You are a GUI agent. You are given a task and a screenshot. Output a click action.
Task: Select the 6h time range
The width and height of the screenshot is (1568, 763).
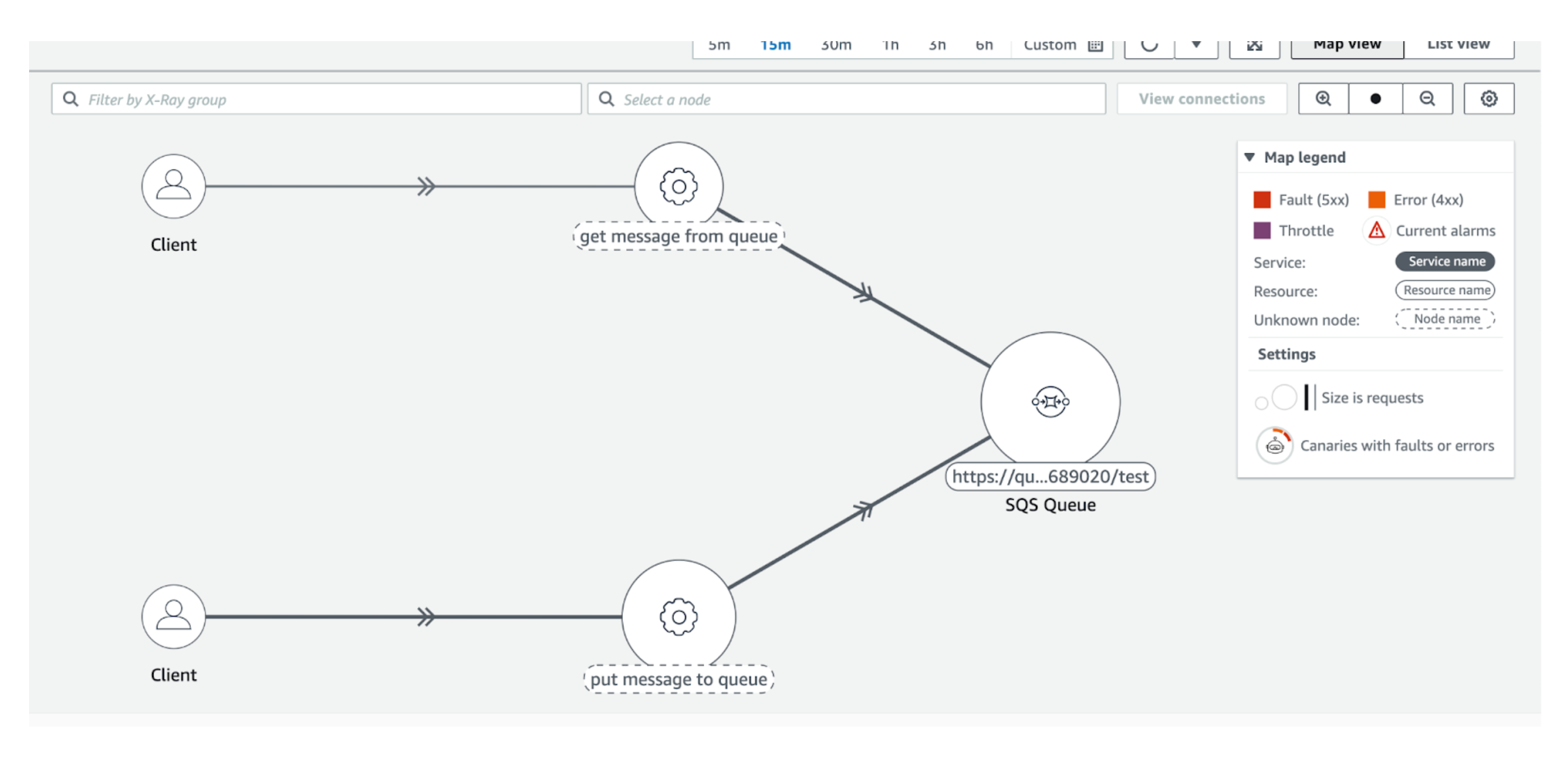click(984, 46)
